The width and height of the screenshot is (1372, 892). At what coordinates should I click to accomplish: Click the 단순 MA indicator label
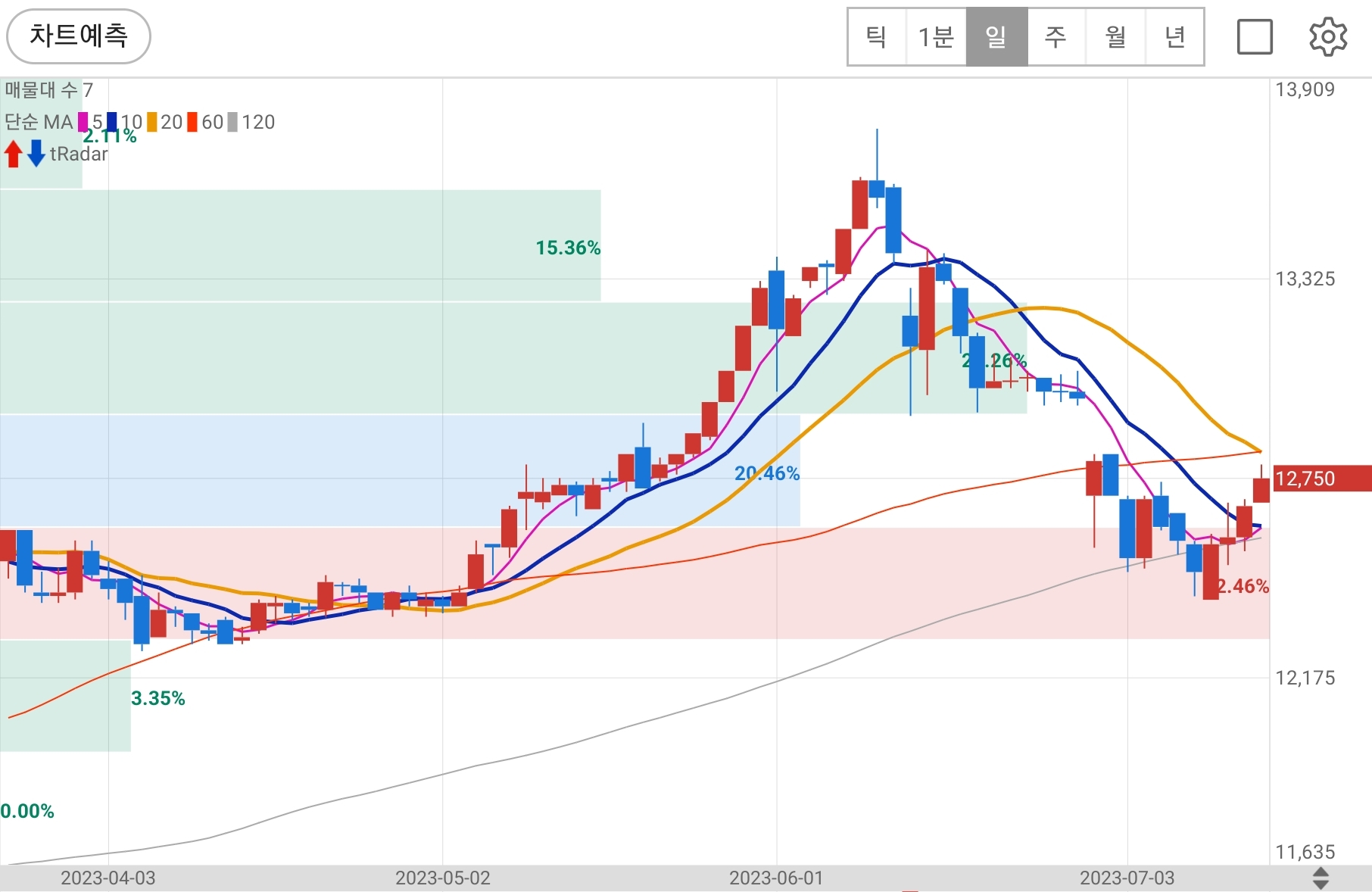tap(39, 122)
